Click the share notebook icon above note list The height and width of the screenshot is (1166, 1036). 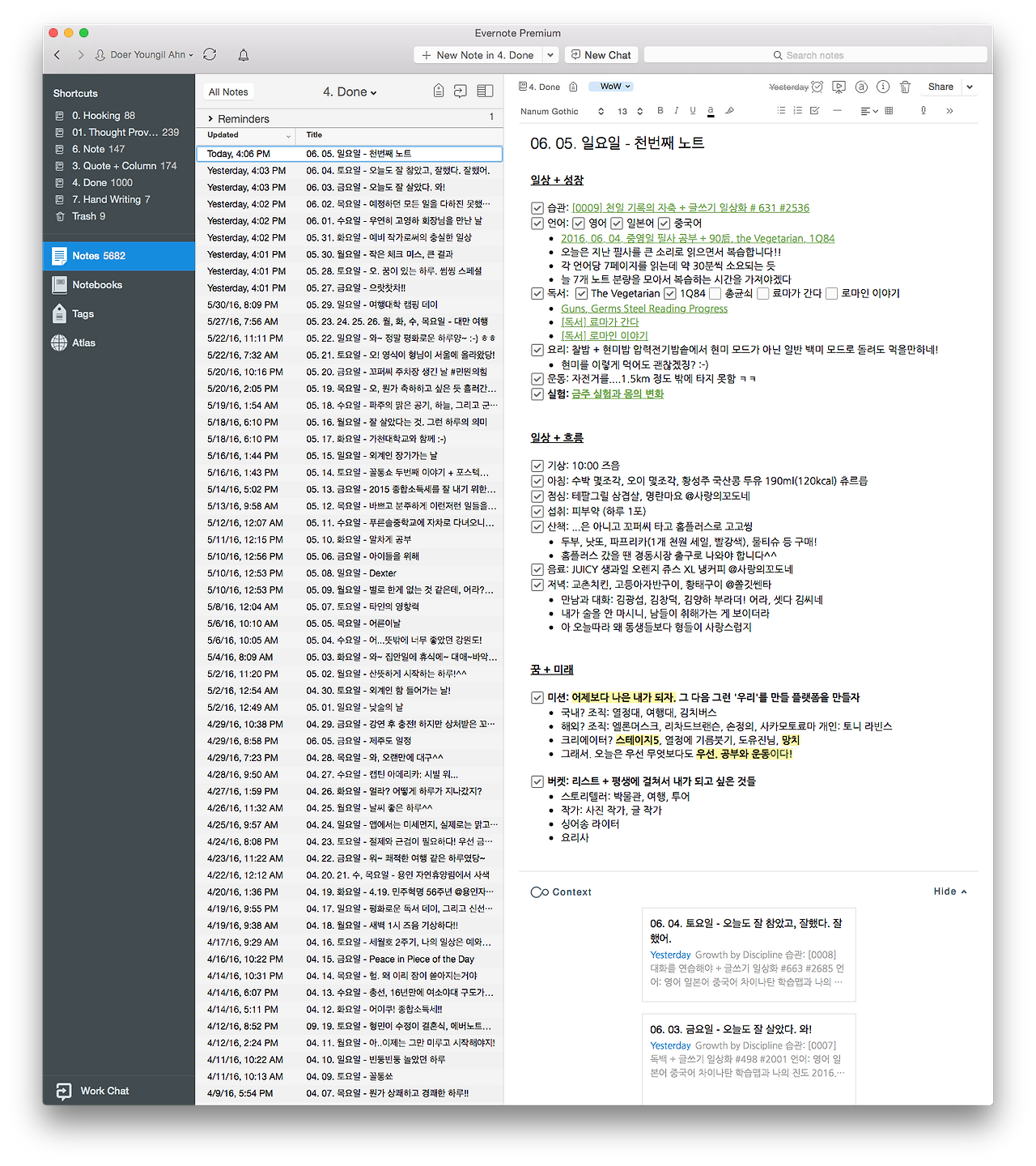[461, 91]
